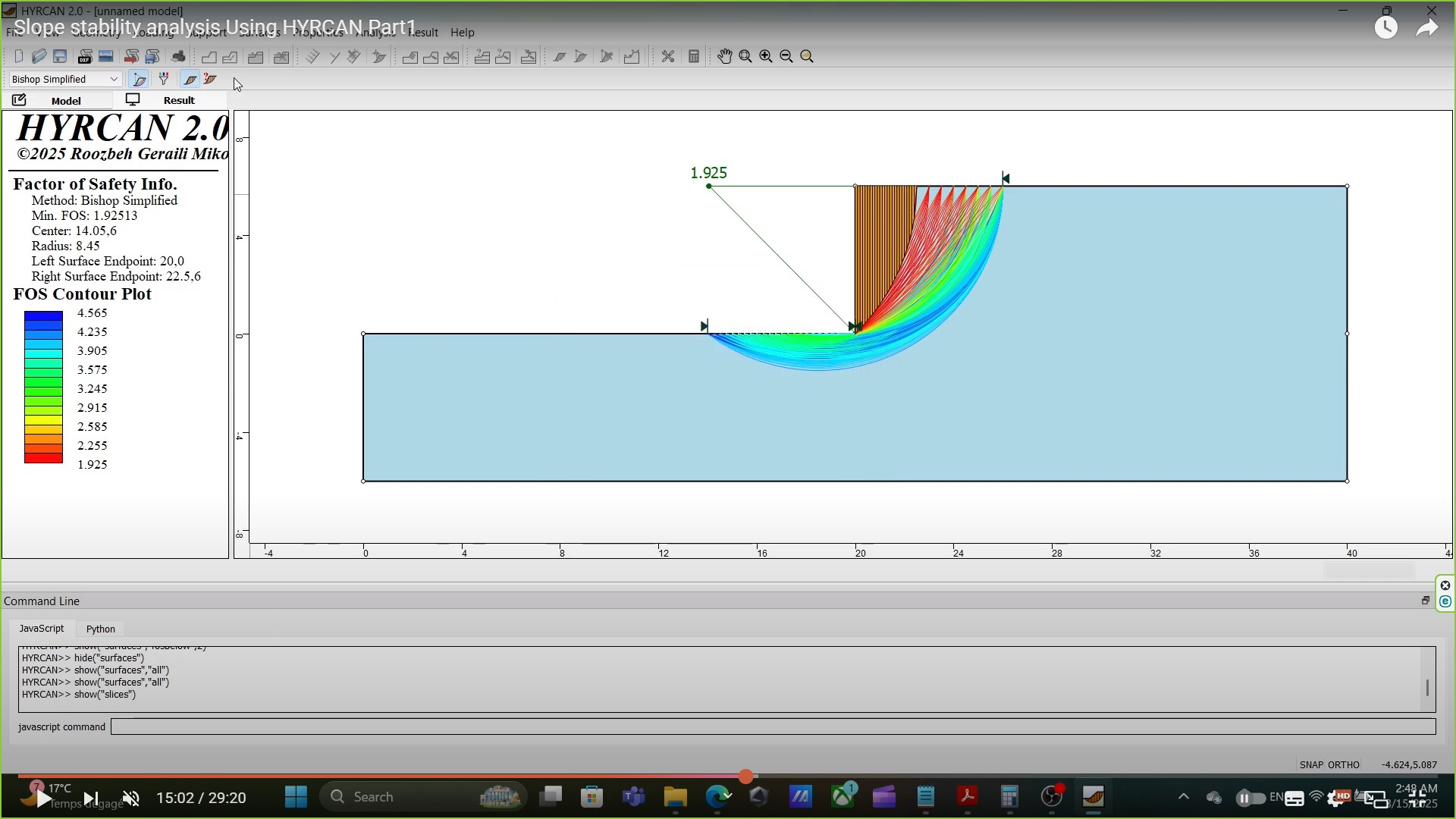Click the float Command Line panel icon

click(1426, 601)
